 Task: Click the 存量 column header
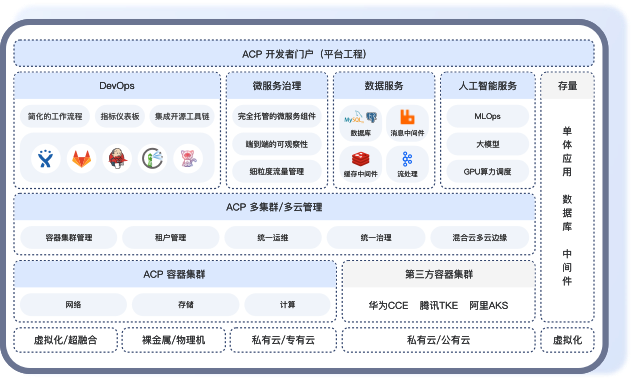(567, 86)
